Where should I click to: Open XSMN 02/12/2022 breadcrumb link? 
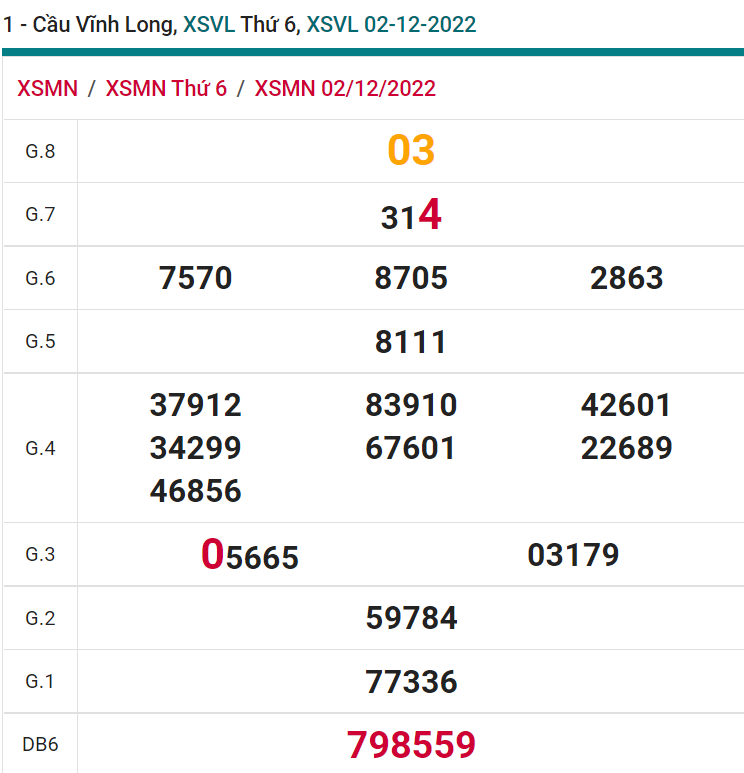point(345,88)
